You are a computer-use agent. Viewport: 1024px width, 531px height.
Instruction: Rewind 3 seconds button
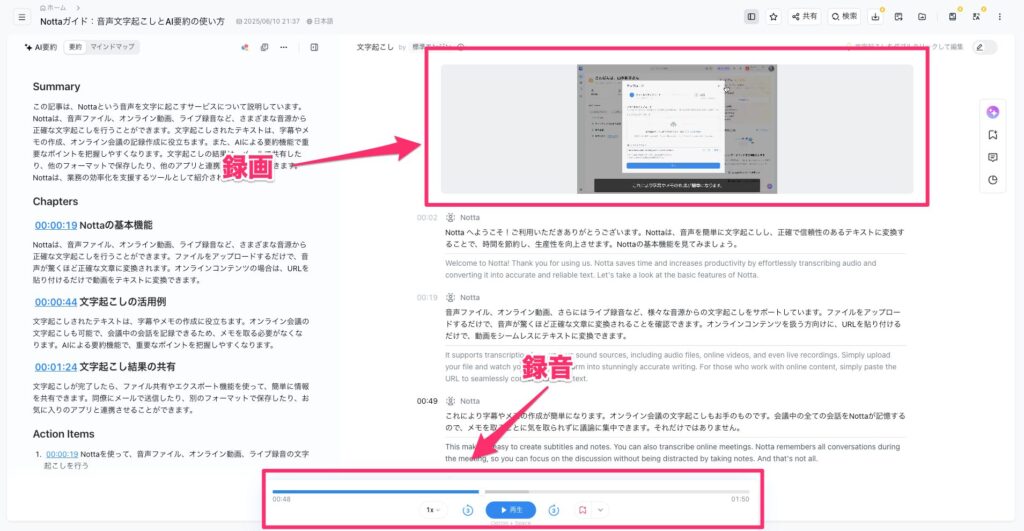468,510
